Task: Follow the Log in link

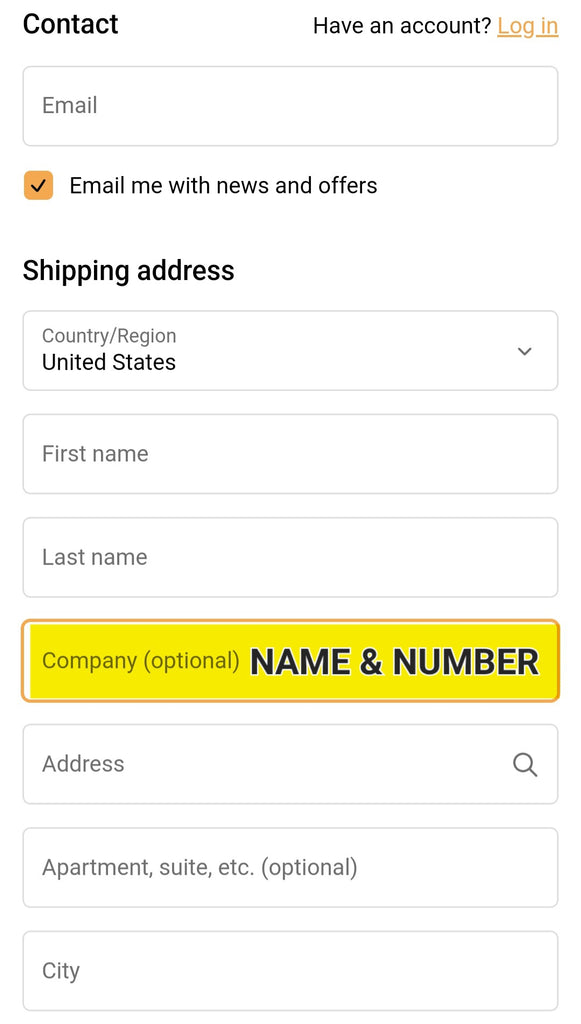Action: (x=527, y=26)
